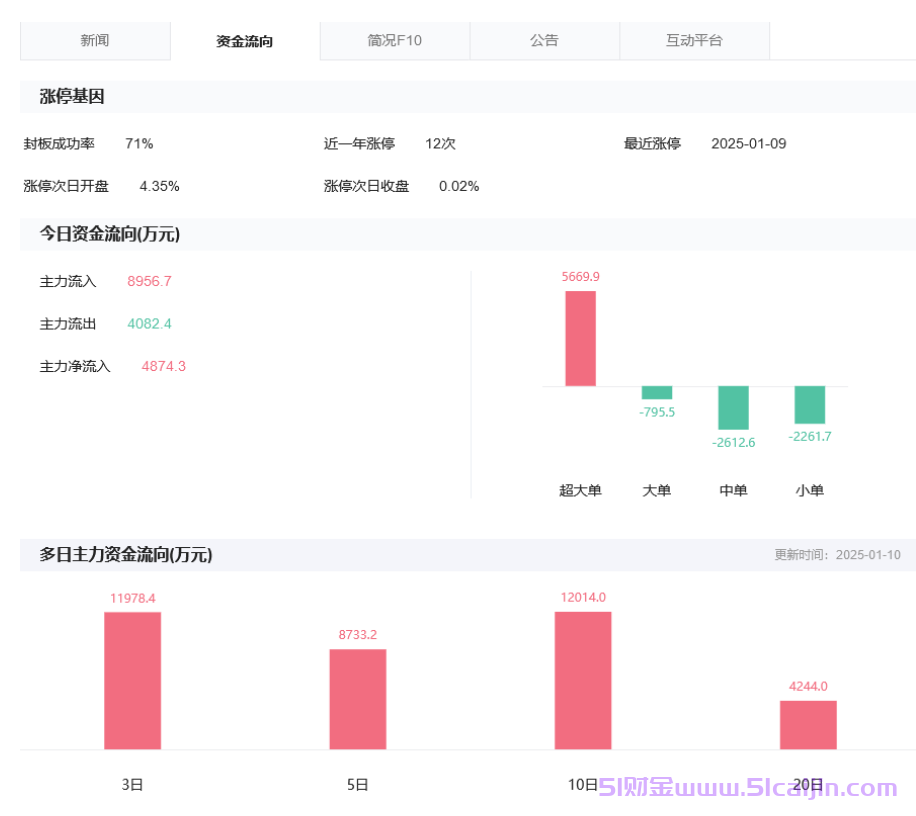Click the 3日 axis label

tap(133, 784)
